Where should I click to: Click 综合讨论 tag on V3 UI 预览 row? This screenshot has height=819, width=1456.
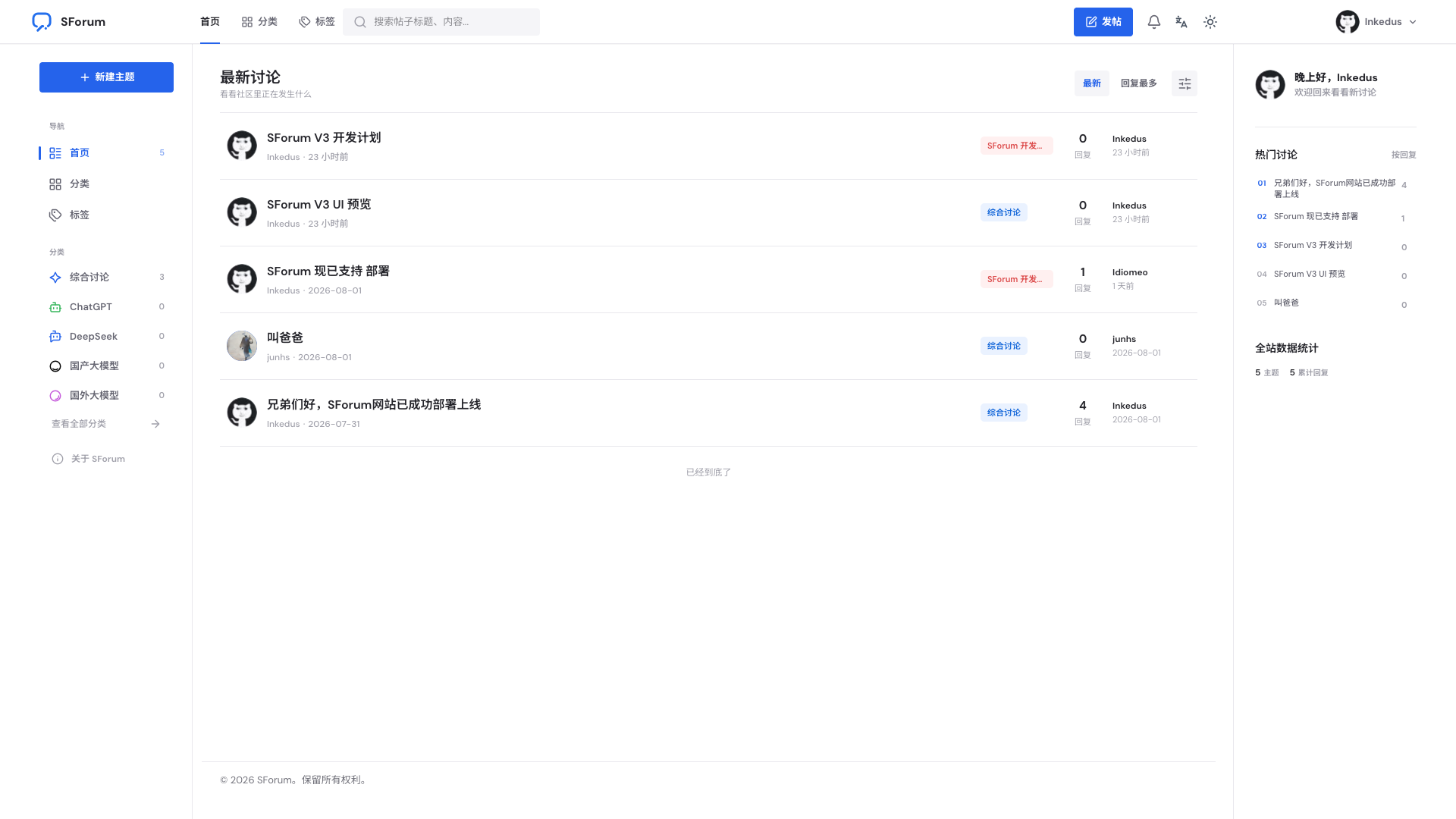(x=1004, y=212)
